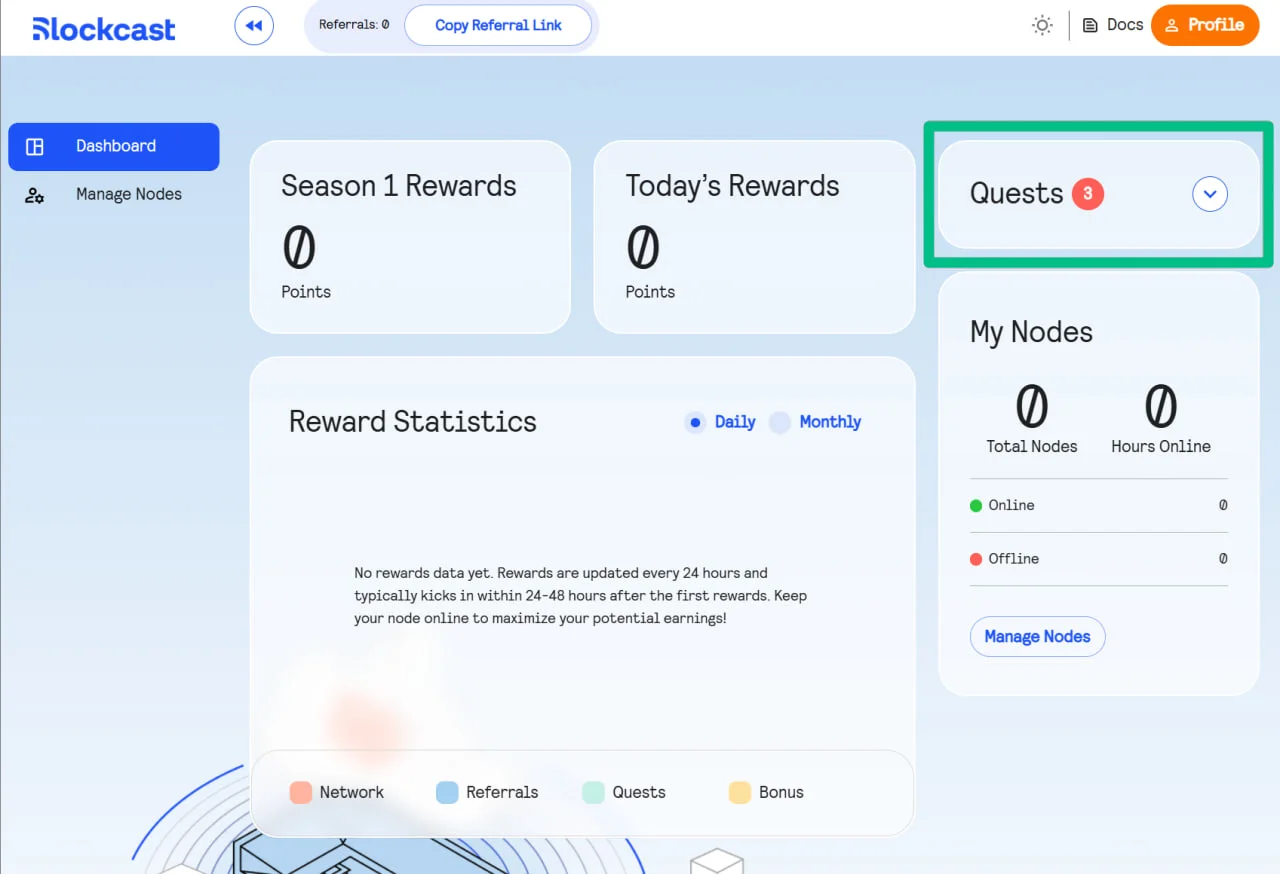1280x874 pixels.
Task: Click the Quests legend color swatch
Action: coord(594,793)
